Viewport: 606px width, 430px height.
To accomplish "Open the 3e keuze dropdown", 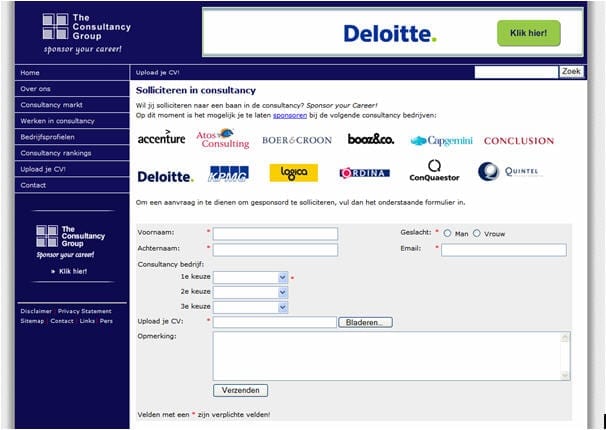I will [x=250, y=307].
